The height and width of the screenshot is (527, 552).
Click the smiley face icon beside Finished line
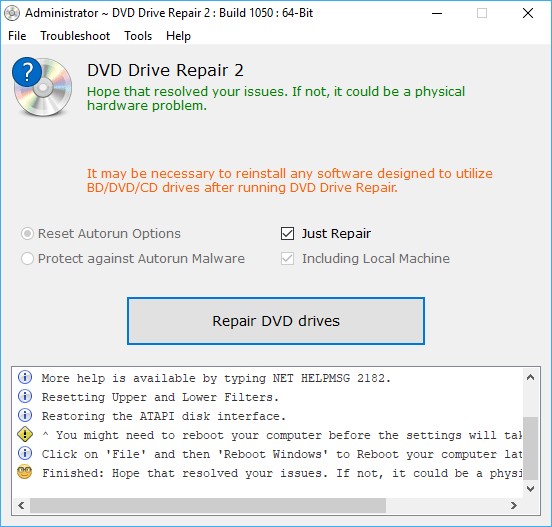pyautogui.click(x=25, y=472)
